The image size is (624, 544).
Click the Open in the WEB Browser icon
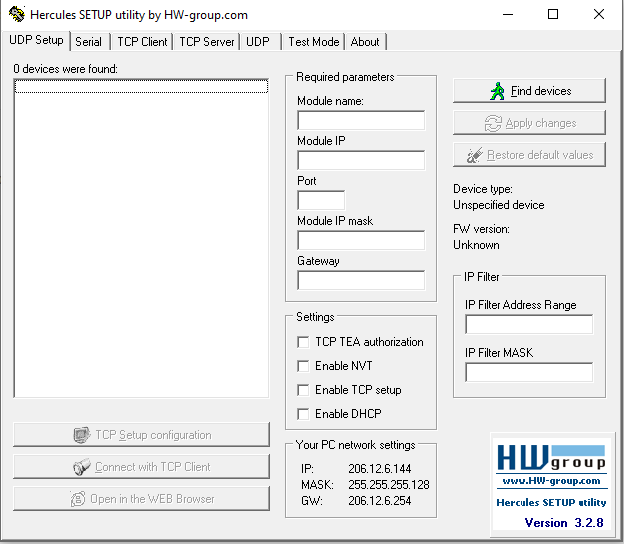coord(78,499)
